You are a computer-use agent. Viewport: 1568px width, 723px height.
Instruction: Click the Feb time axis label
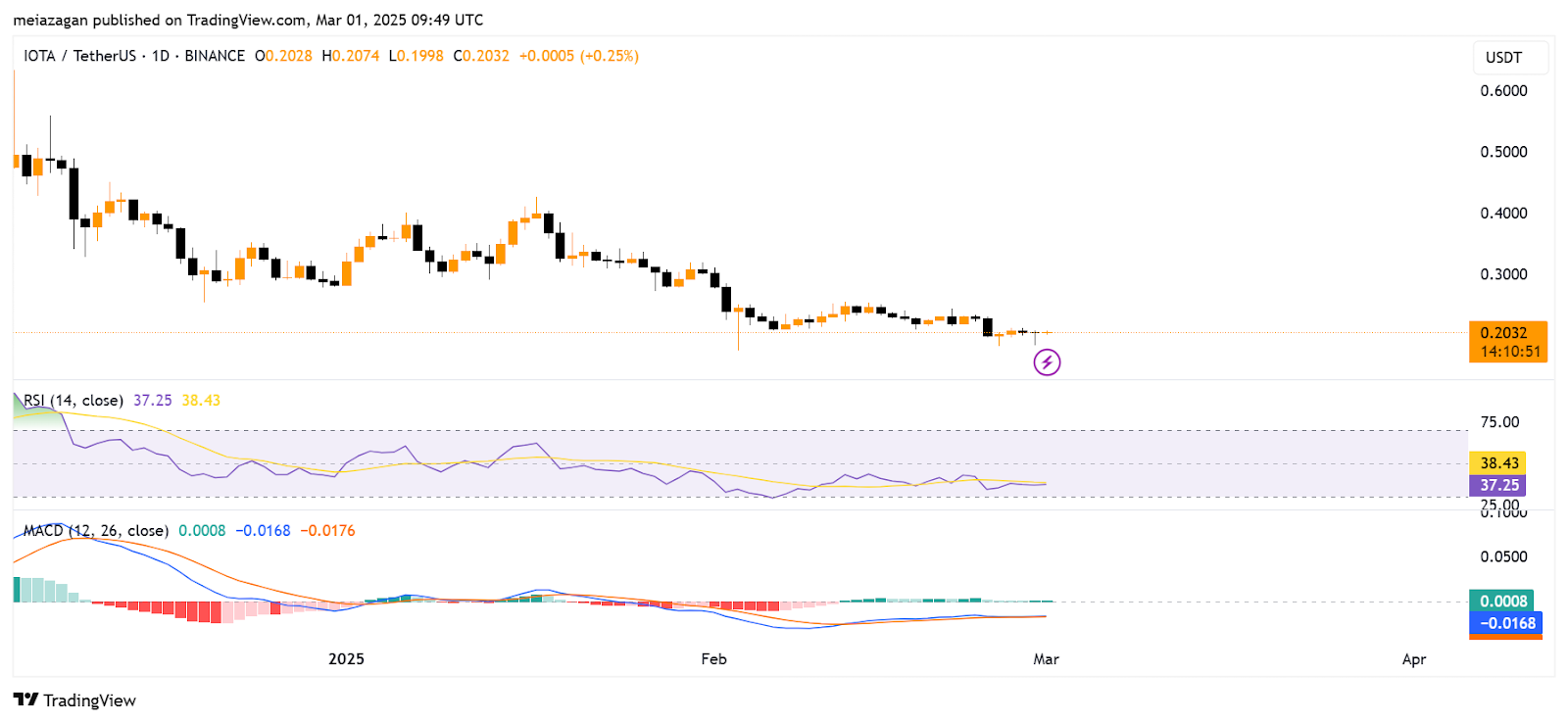713,659
